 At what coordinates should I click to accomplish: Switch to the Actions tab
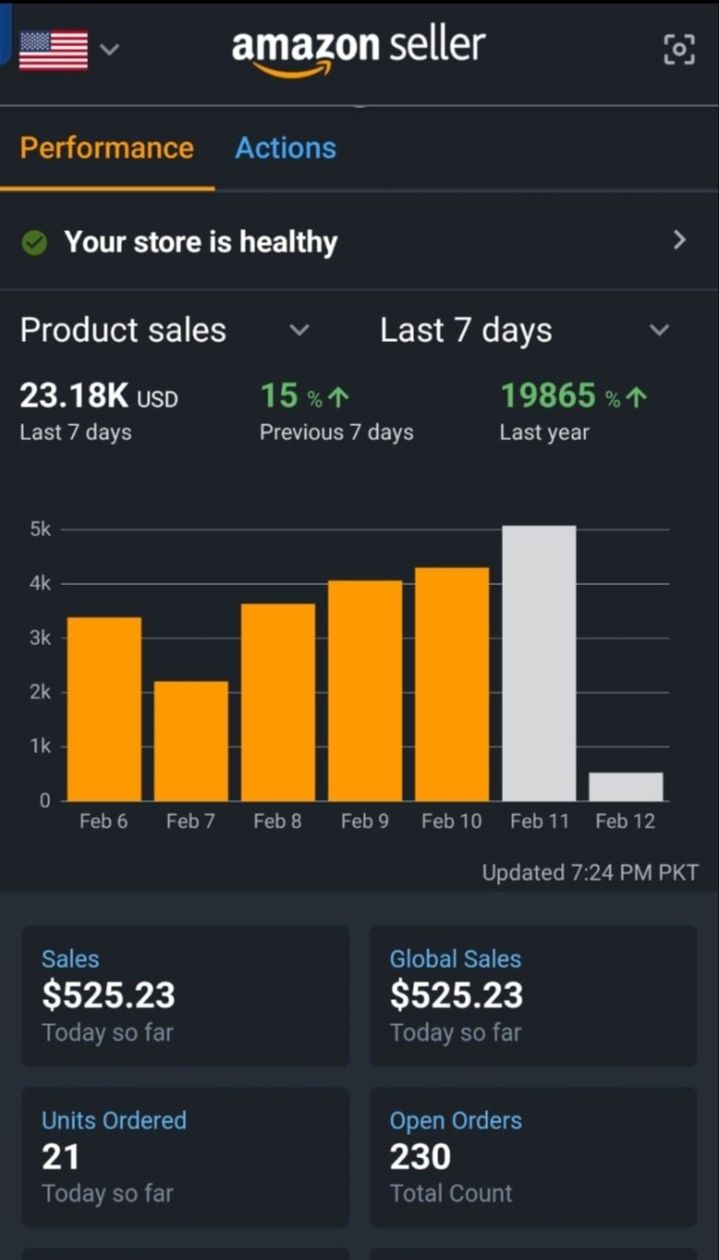click(x=285, y=148)
